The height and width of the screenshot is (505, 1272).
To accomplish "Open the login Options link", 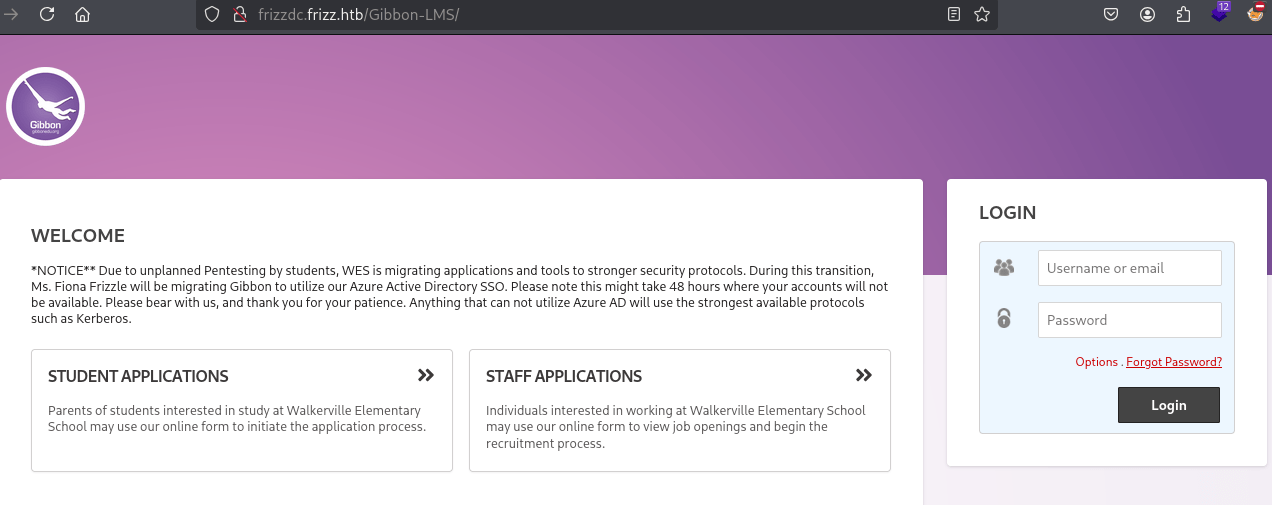I will pyautogui.click(x=1096, y=362).
